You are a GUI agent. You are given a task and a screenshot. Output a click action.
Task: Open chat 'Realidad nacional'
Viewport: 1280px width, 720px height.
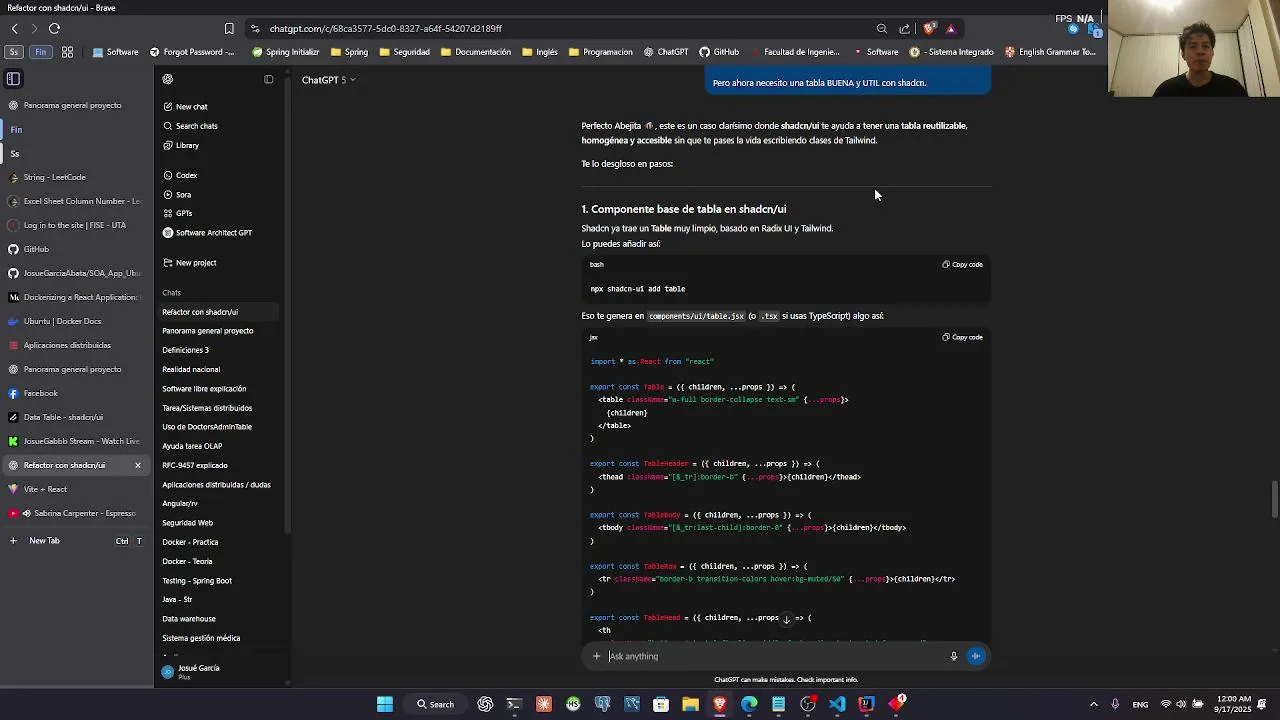click(191, 369)
